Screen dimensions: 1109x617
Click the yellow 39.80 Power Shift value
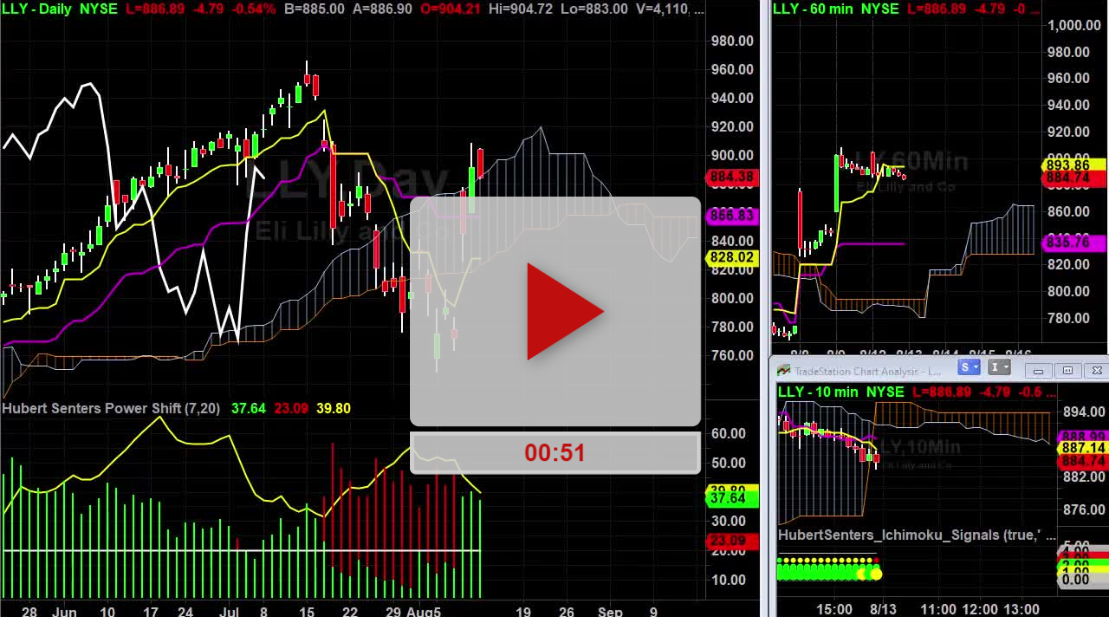[334, 408]
